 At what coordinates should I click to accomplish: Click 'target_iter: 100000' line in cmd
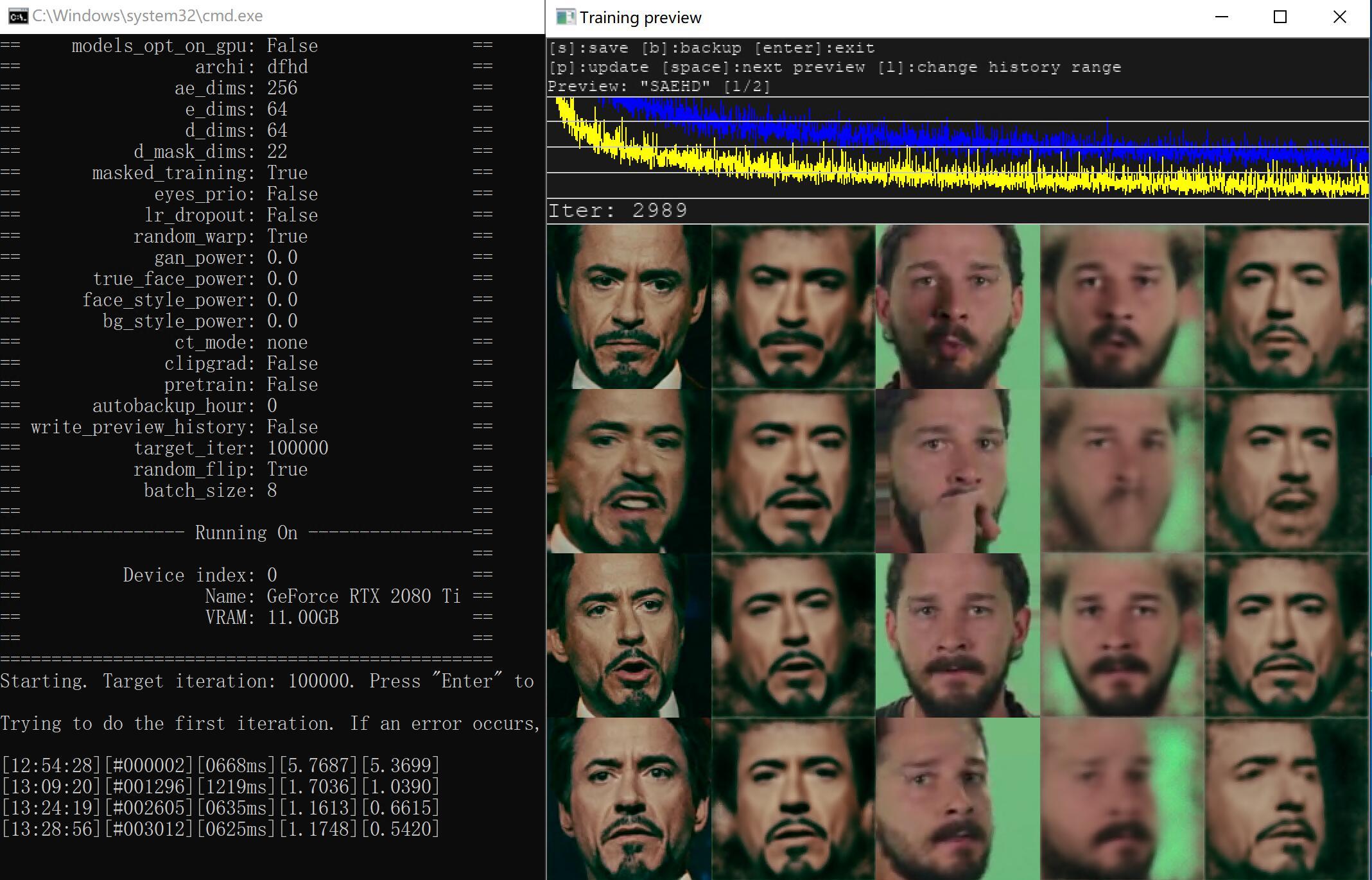coord(230,448)
